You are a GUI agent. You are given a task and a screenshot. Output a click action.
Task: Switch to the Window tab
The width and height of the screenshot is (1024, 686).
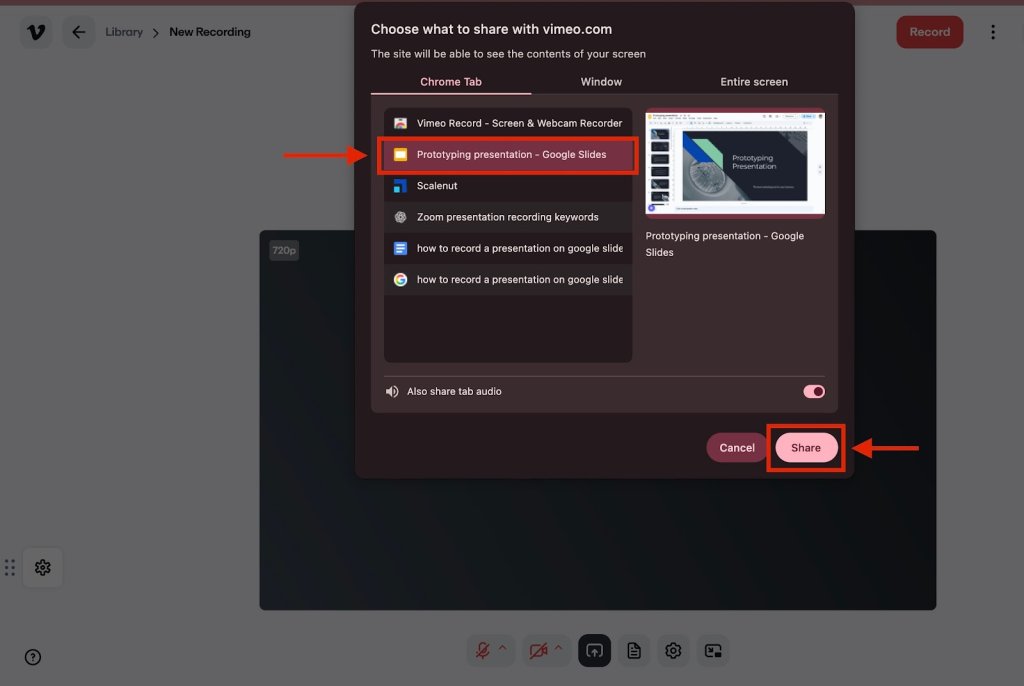tap(601, 82)
